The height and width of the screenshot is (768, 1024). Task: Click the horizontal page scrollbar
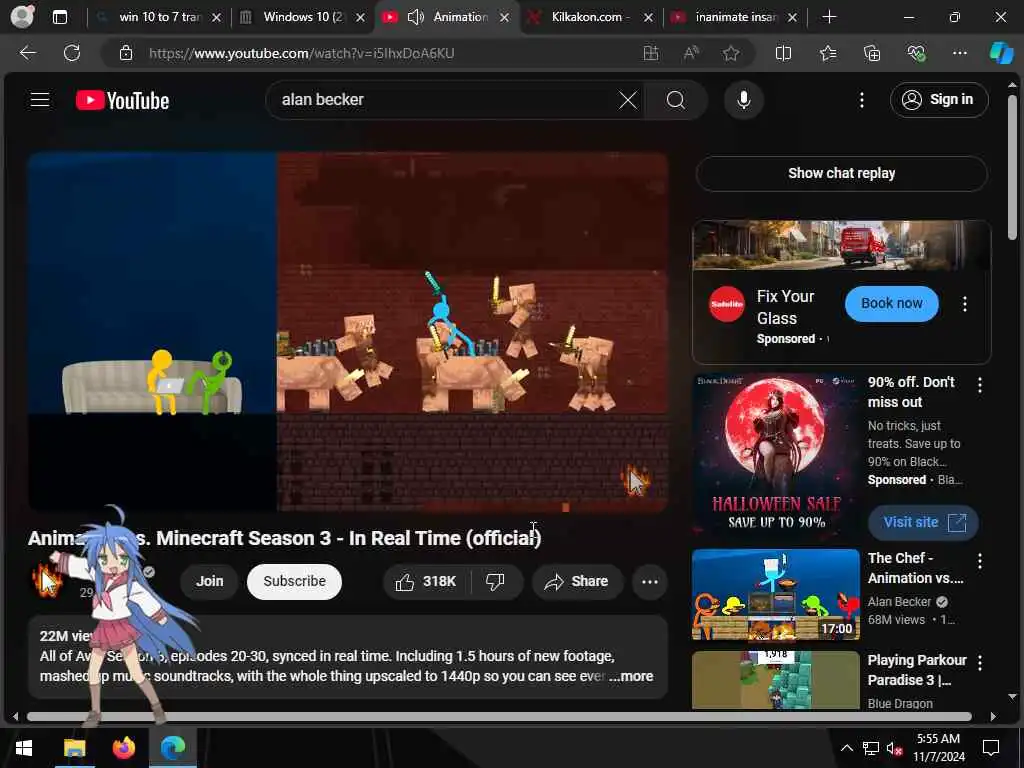point(500,716)
